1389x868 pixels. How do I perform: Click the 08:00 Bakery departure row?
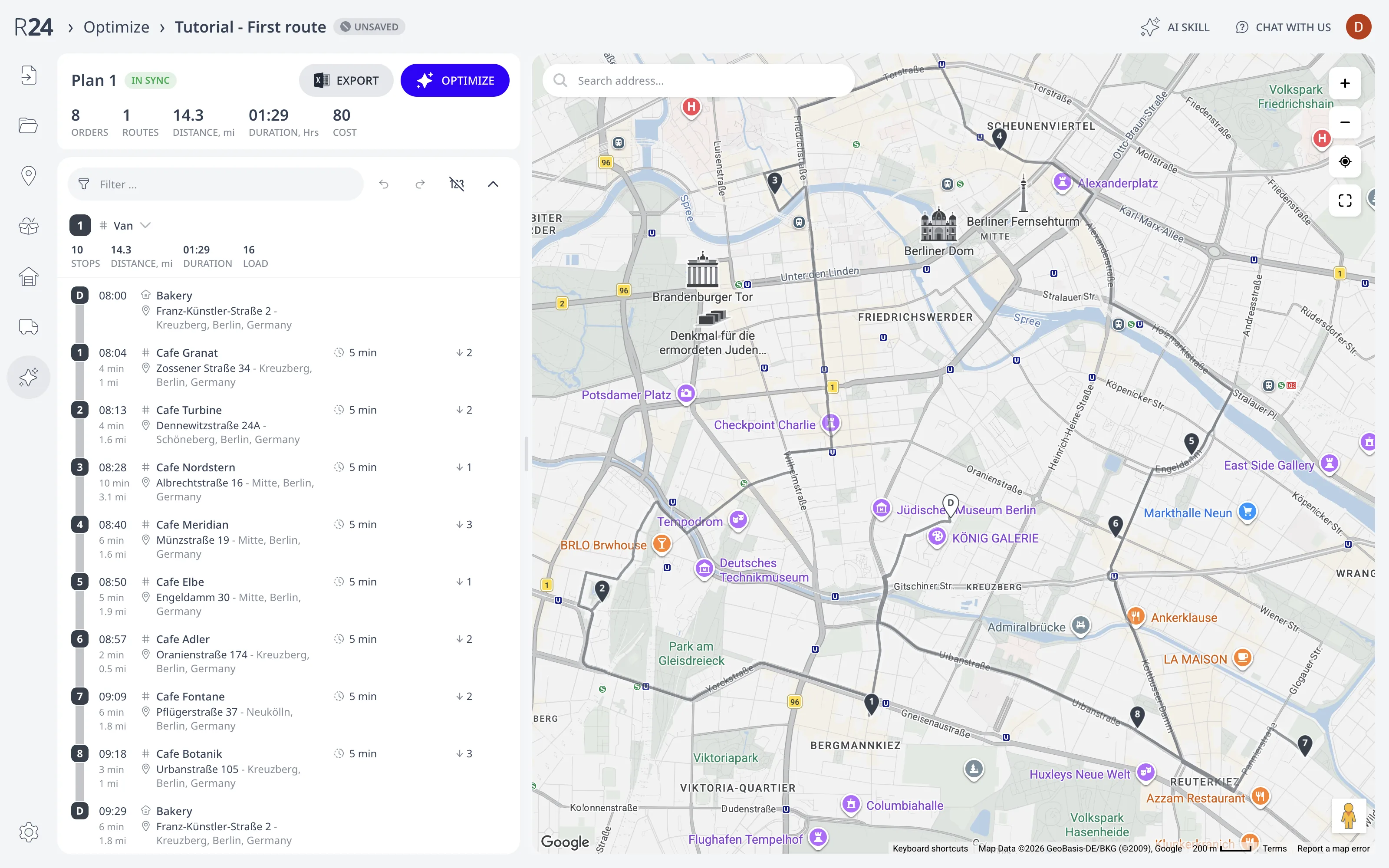(x=289, y=310)
